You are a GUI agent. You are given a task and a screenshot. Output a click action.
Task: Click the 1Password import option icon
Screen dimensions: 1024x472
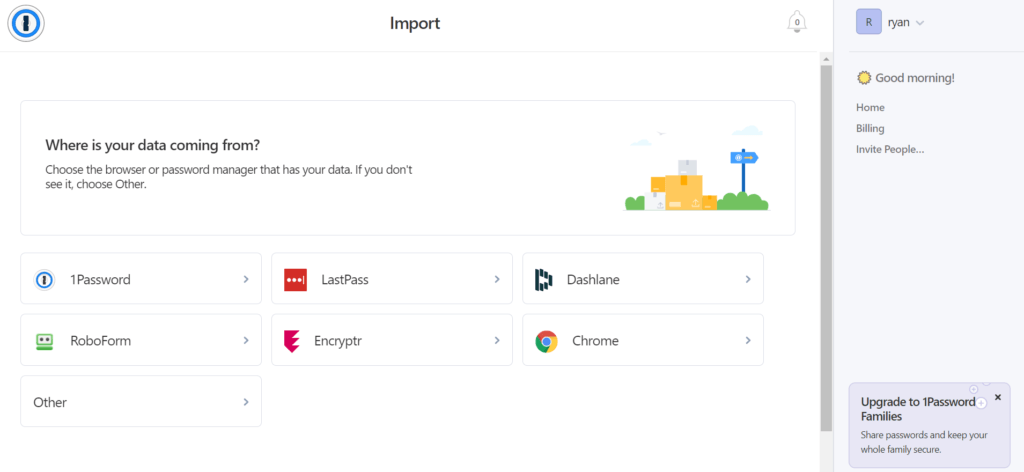coord(44,279)
